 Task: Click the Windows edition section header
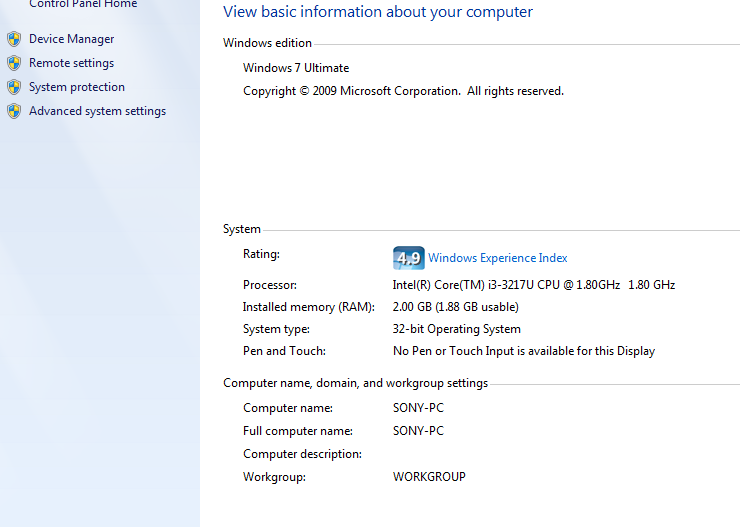pyautogui.click(x=267, y=43)
